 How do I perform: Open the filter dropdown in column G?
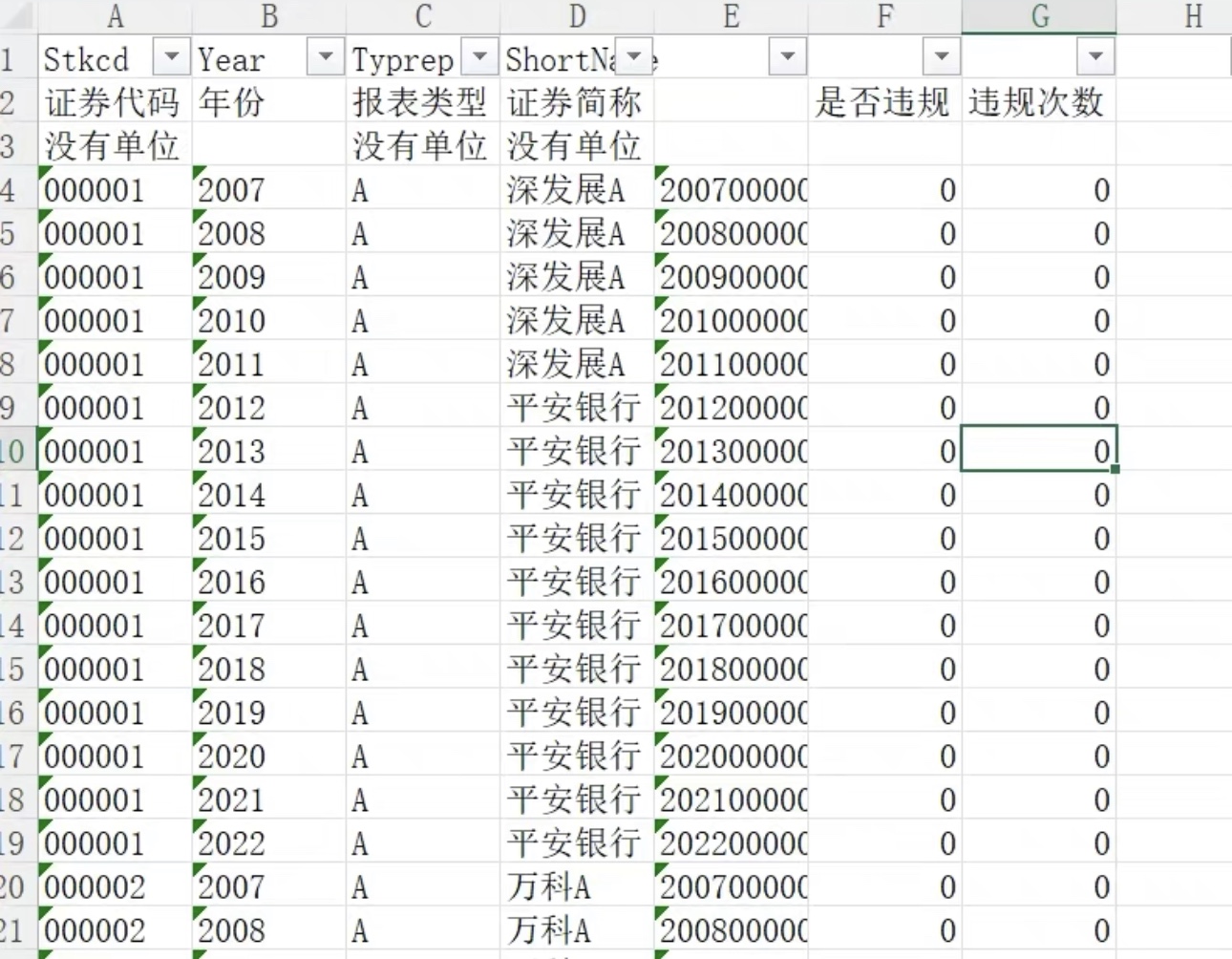coord(1095,57)
